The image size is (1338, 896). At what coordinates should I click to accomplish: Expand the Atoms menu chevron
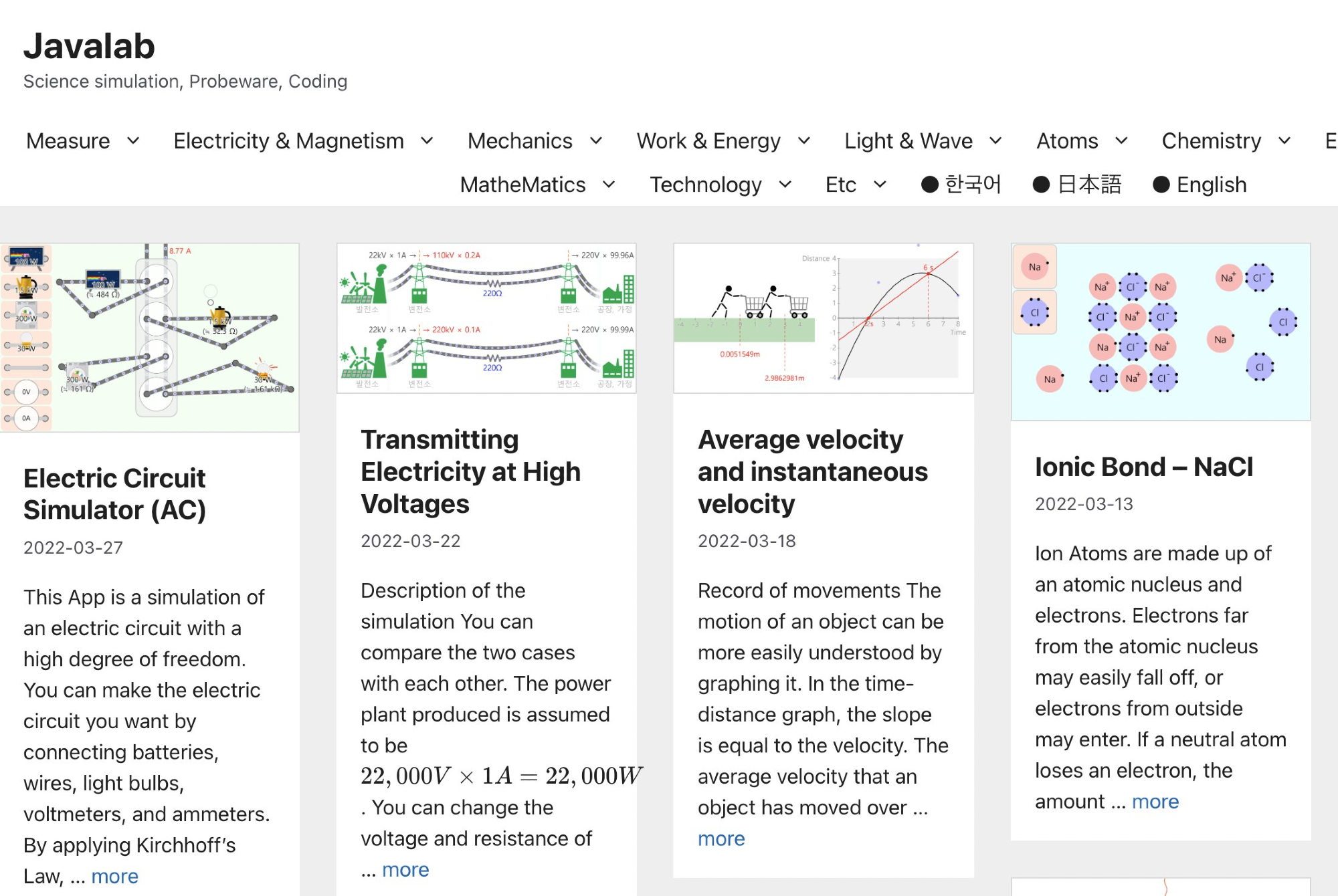[1121, 141]
